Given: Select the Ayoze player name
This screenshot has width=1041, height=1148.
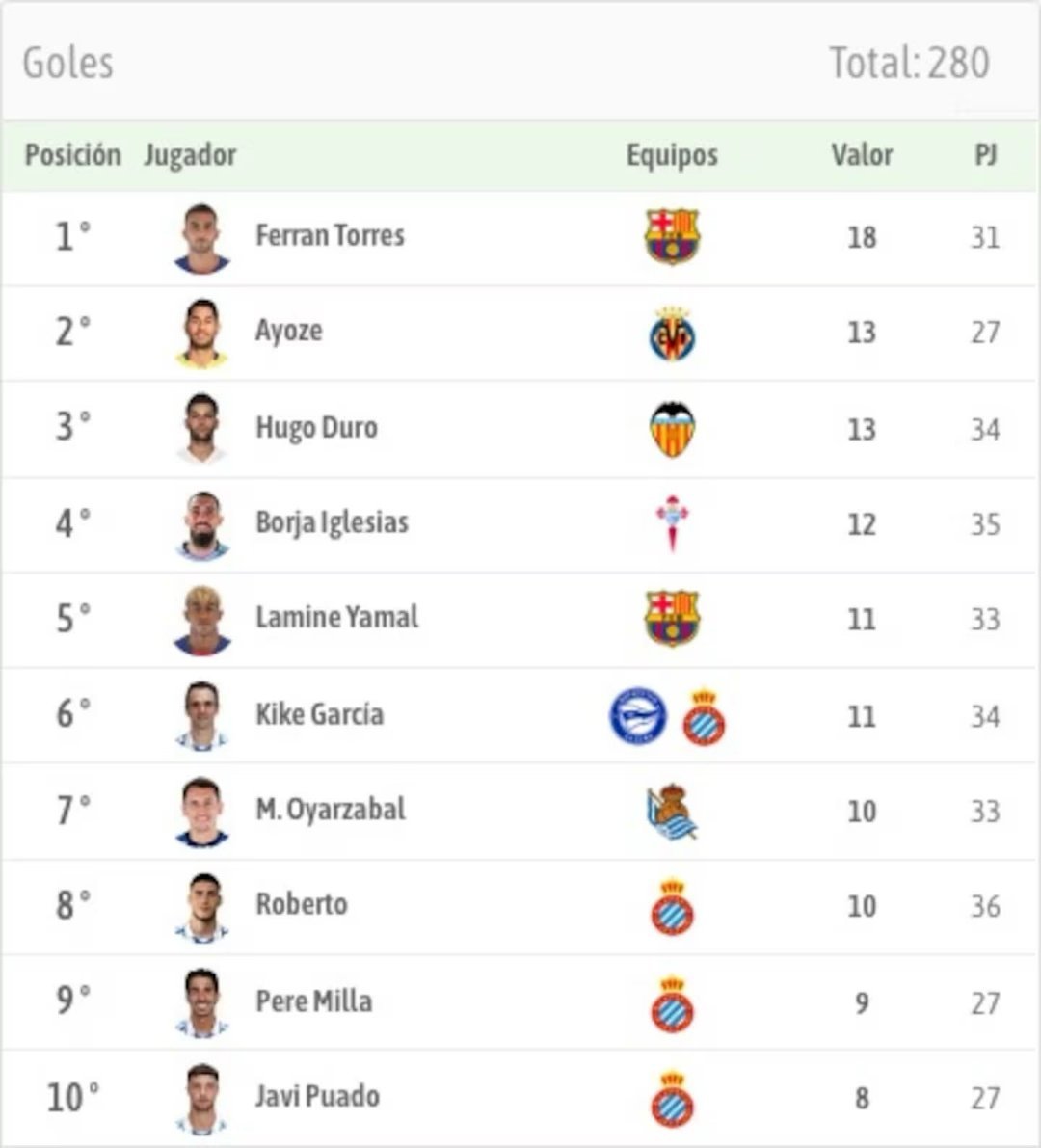Looking at the screenshot, I should [289, 331].
